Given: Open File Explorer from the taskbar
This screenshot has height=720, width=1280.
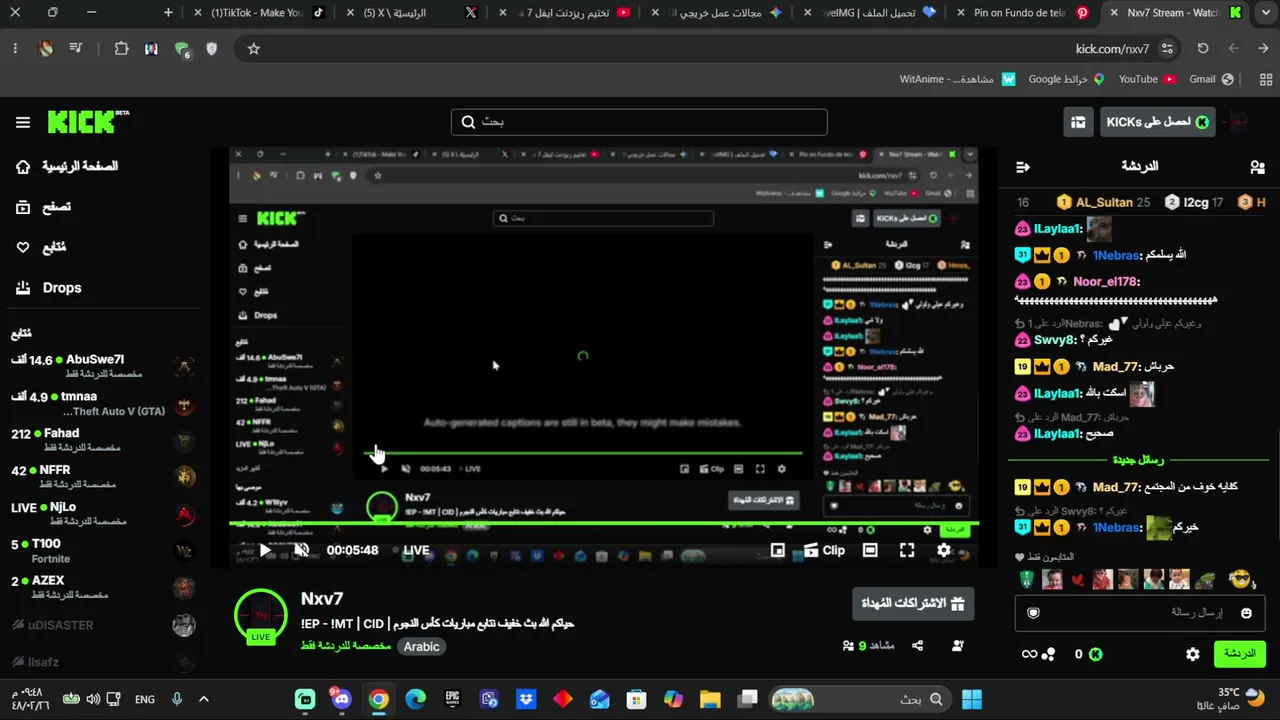Looking at the screenshot, I should [x=710, y=699].
